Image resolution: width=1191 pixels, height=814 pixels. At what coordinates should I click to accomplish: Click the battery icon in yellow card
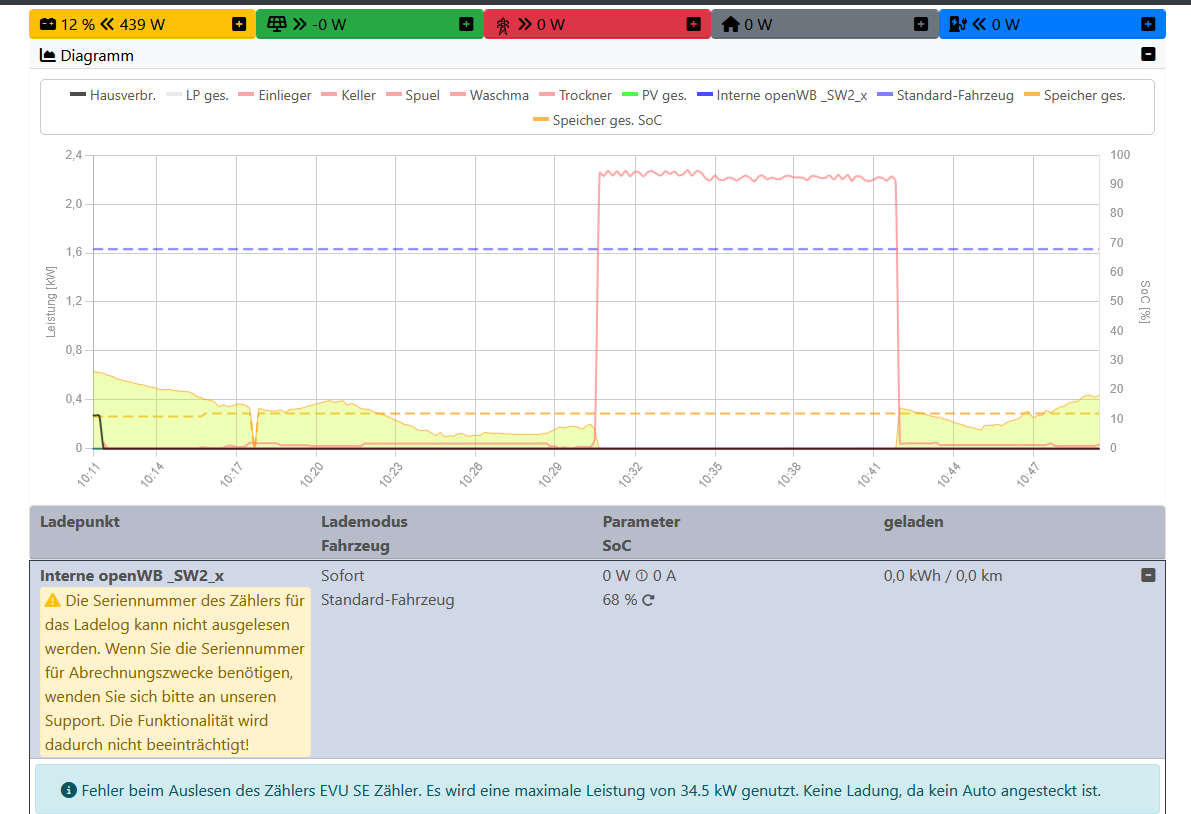[48, 24]
